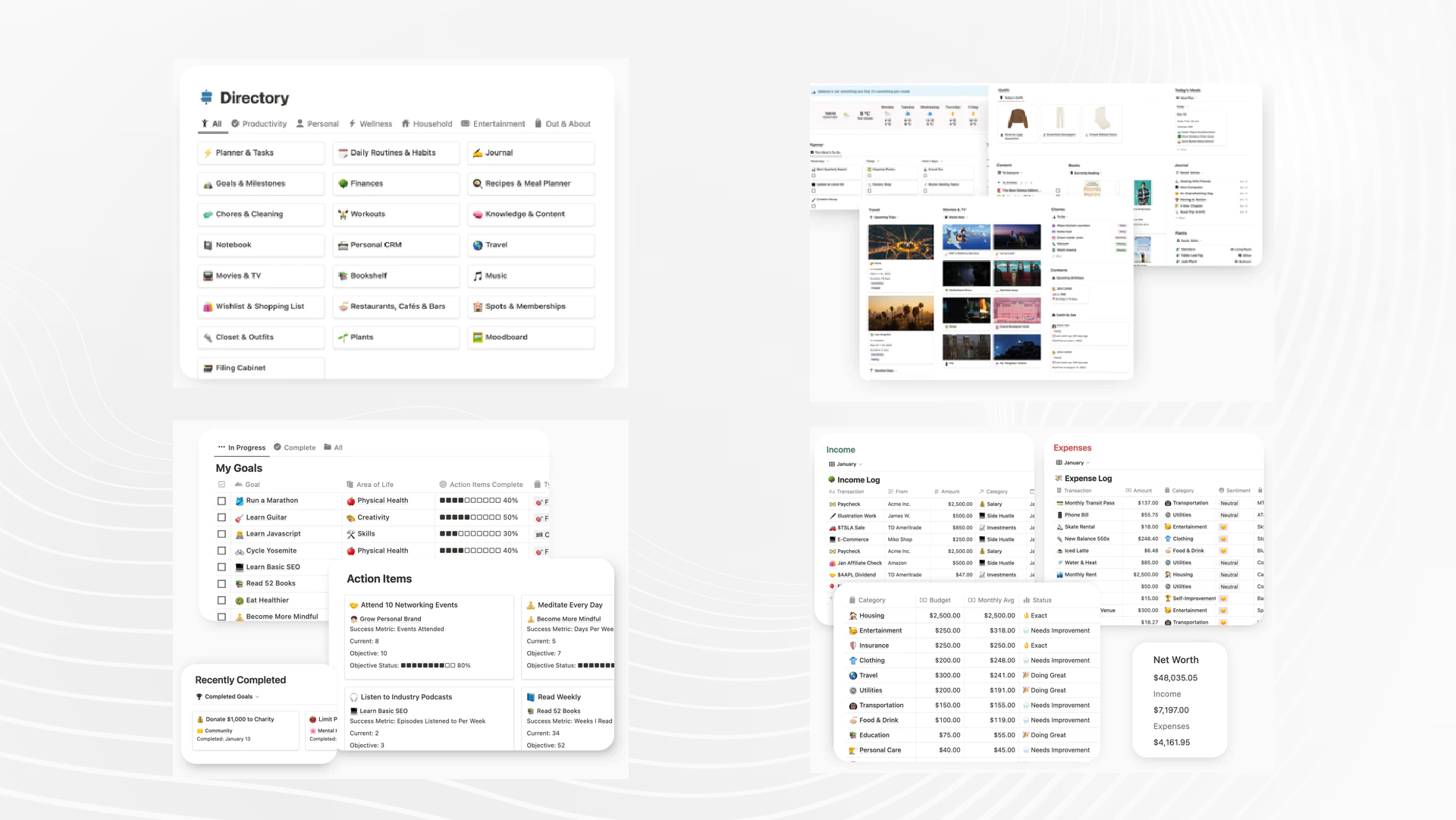
Task: Open the Attend 10 Networking Events card
Action: point(429,636)
